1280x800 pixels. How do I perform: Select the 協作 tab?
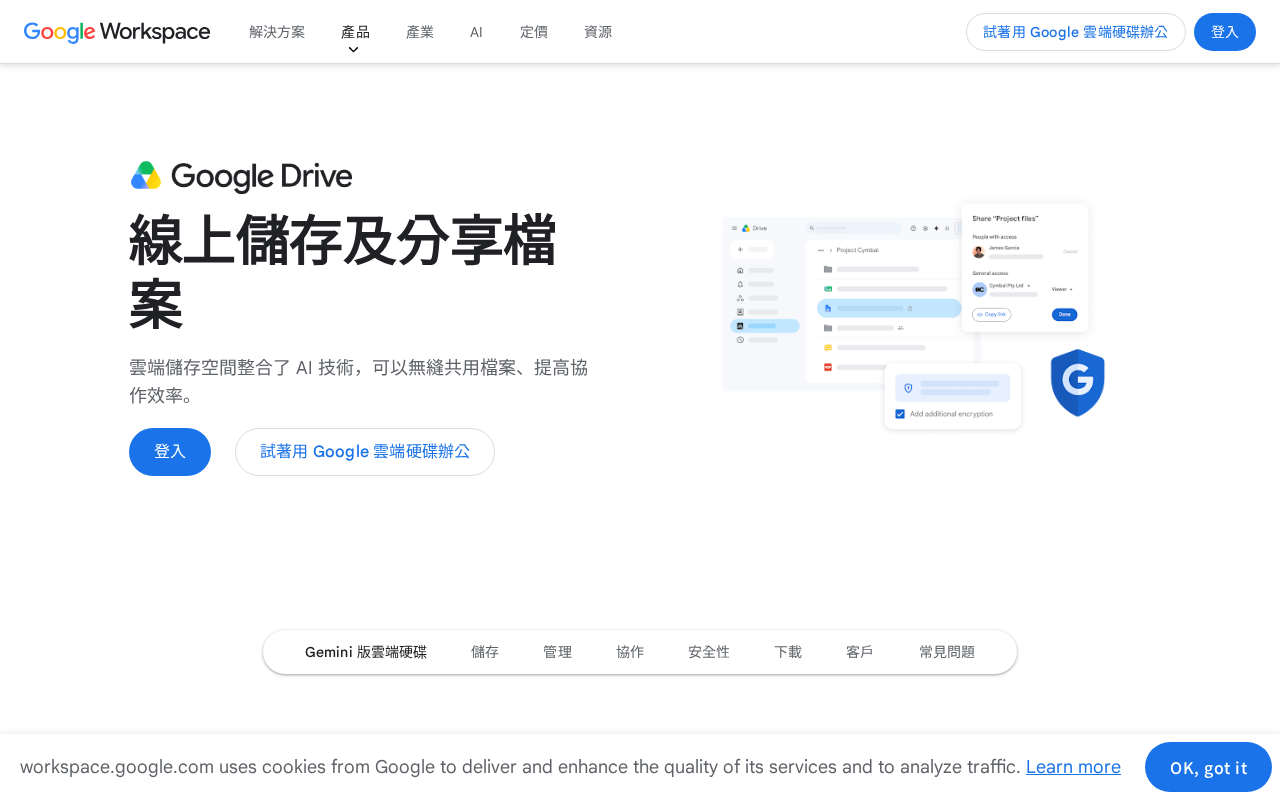click(x=630, y=652)
